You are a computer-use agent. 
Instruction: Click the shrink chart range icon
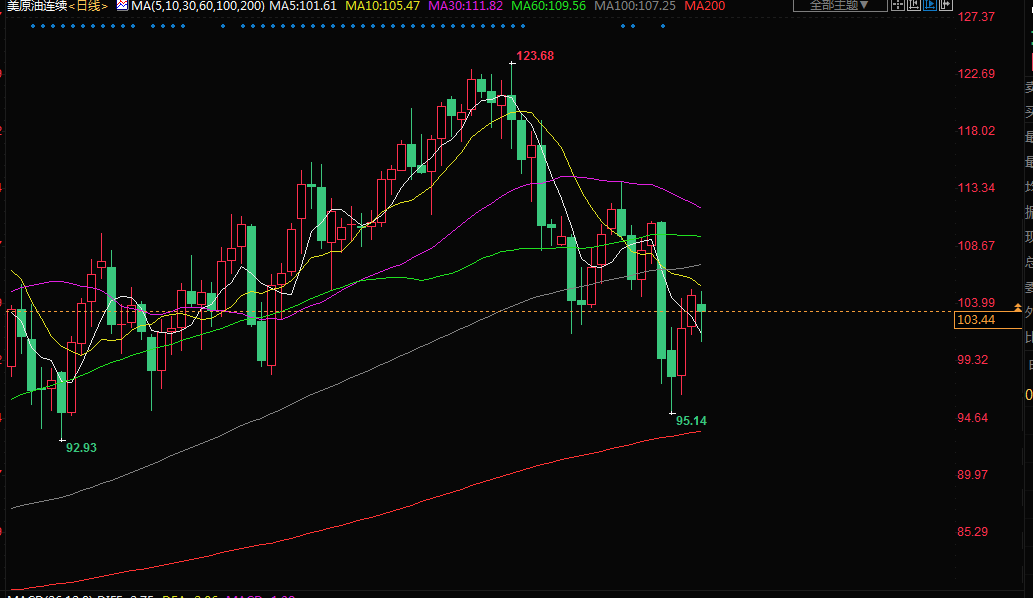coord(914,5)
